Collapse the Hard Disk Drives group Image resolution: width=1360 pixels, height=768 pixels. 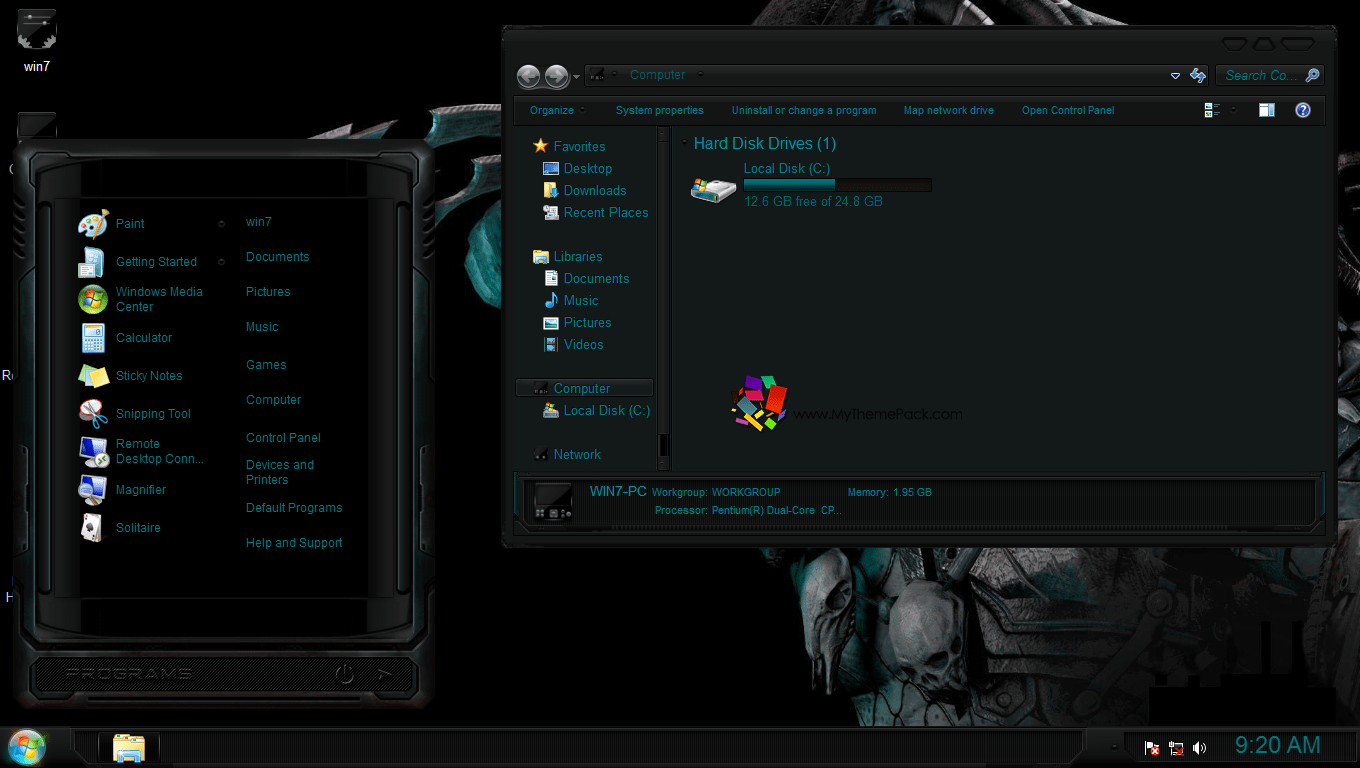684,143
